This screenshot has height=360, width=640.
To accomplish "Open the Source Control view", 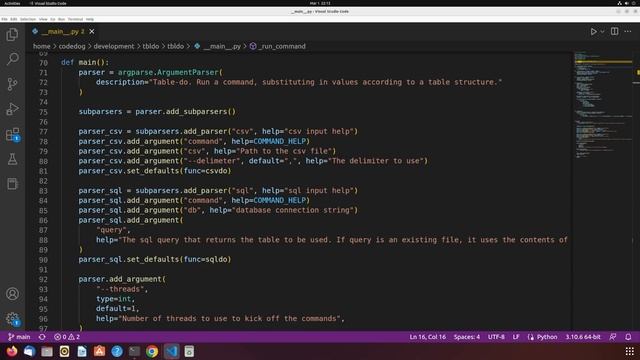I will [x=12, y=84].
